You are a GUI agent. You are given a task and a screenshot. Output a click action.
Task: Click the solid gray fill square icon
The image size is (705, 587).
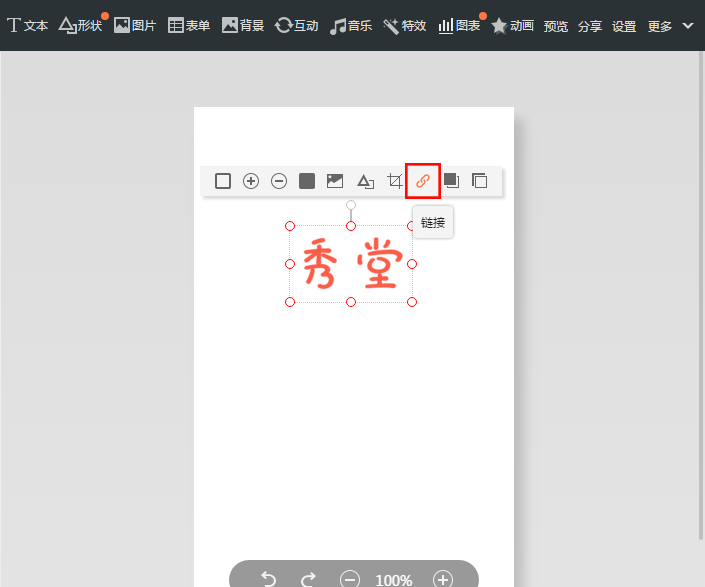point(307,181)
